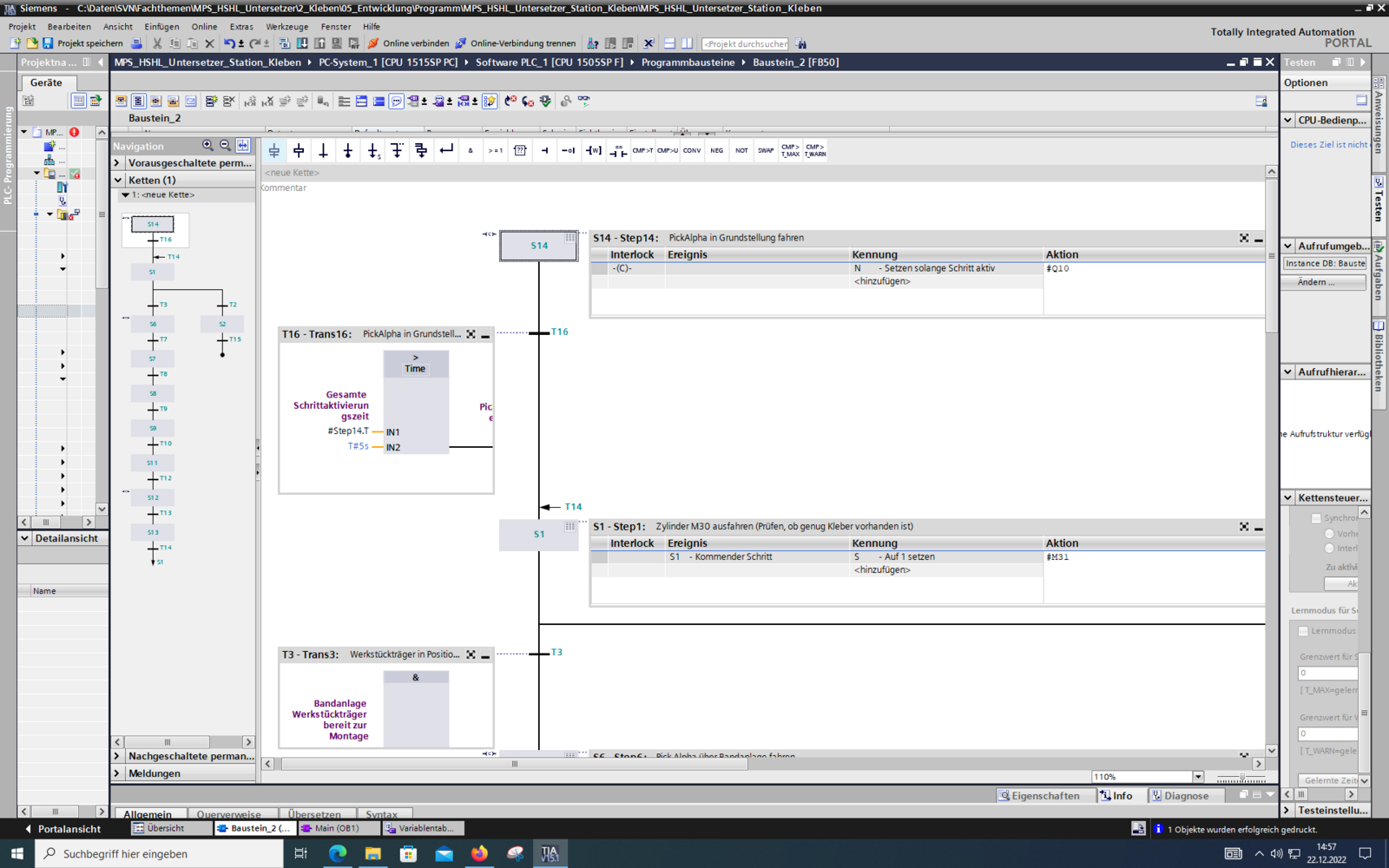This screenshot has width=1389, height=868.
Task: Enable the Lernmodus checkbox
Action: click(1303, 631)
